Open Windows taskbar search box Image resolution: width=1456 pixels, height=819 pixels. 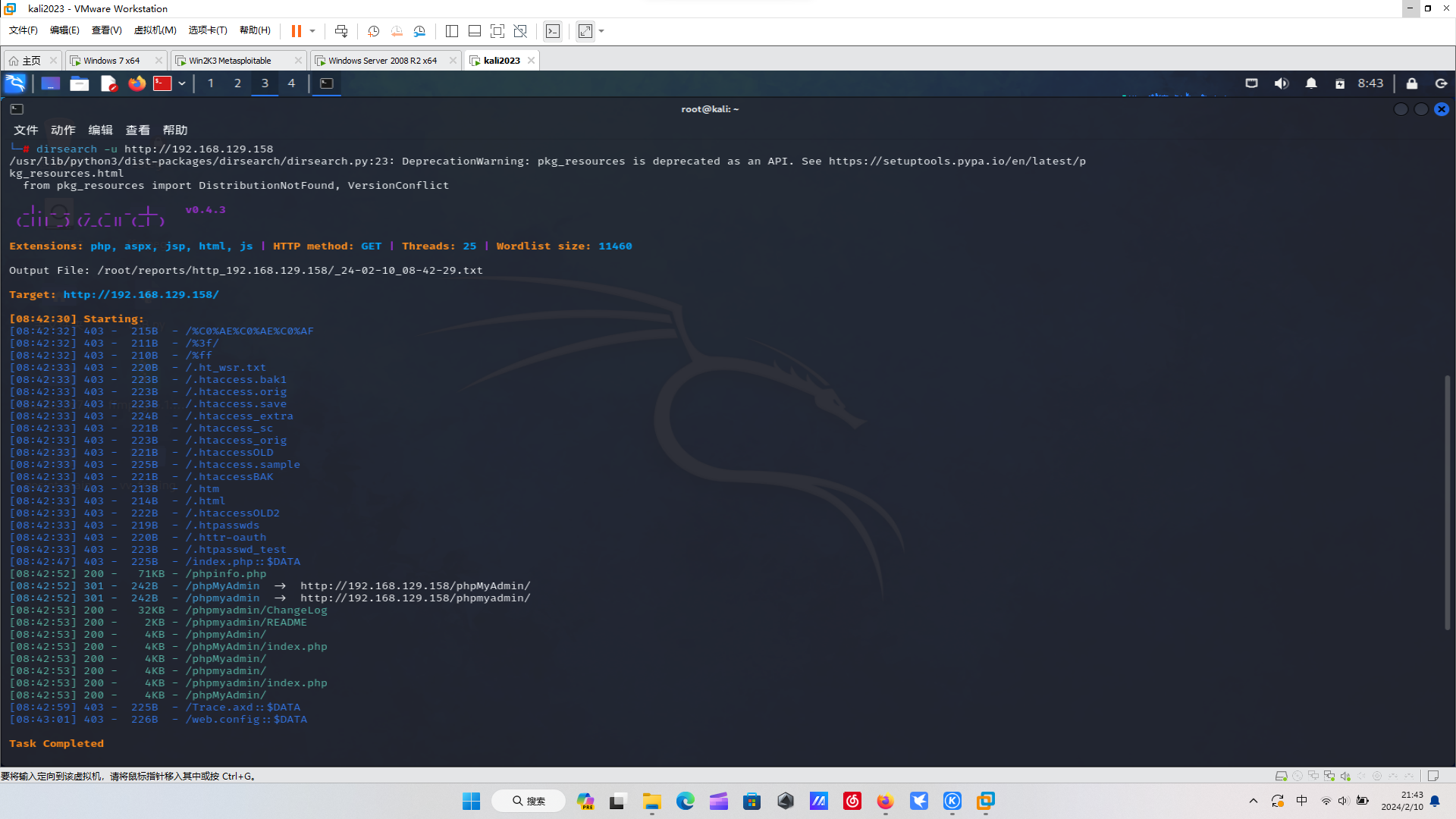[529, 801]
